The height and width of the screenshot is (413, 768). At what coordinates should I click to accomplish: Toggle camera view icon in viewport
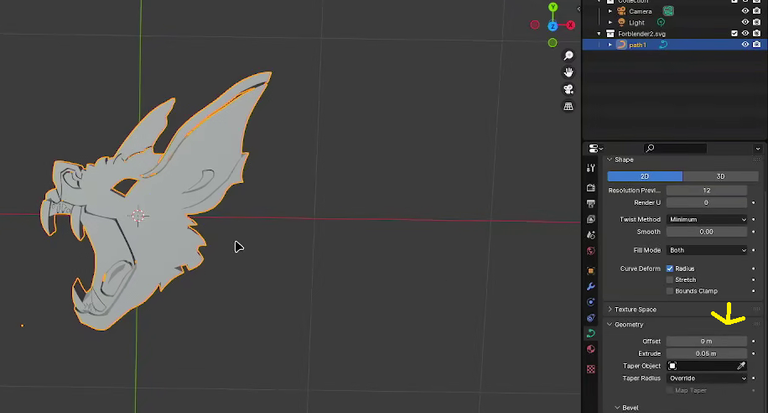568,89
